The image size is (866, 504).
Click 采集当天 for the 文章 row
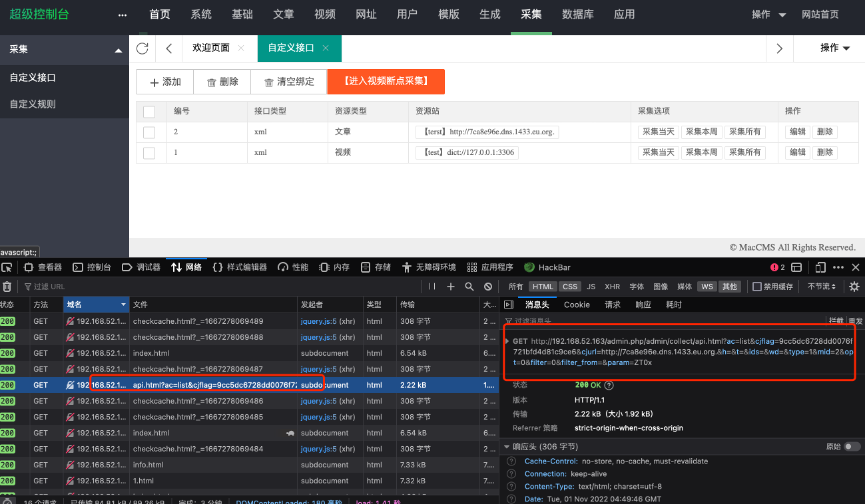click(x=658, y=132)
